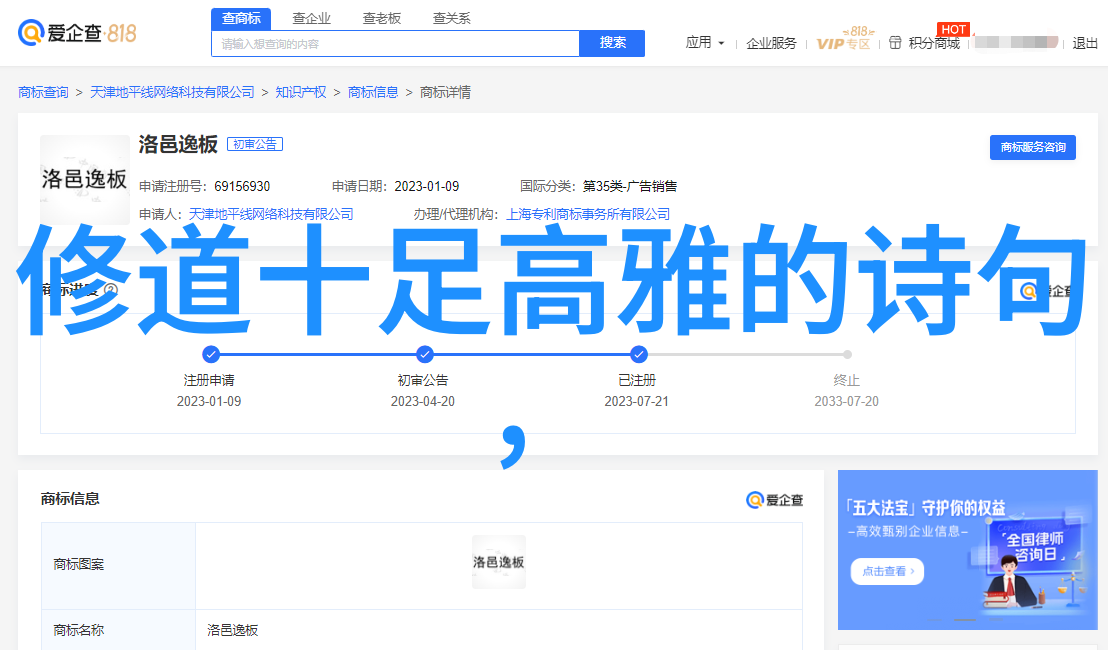This screenshot has height=650, width=1108.
Task: Click the 商标图案 row label
Action: coord(78,565)
